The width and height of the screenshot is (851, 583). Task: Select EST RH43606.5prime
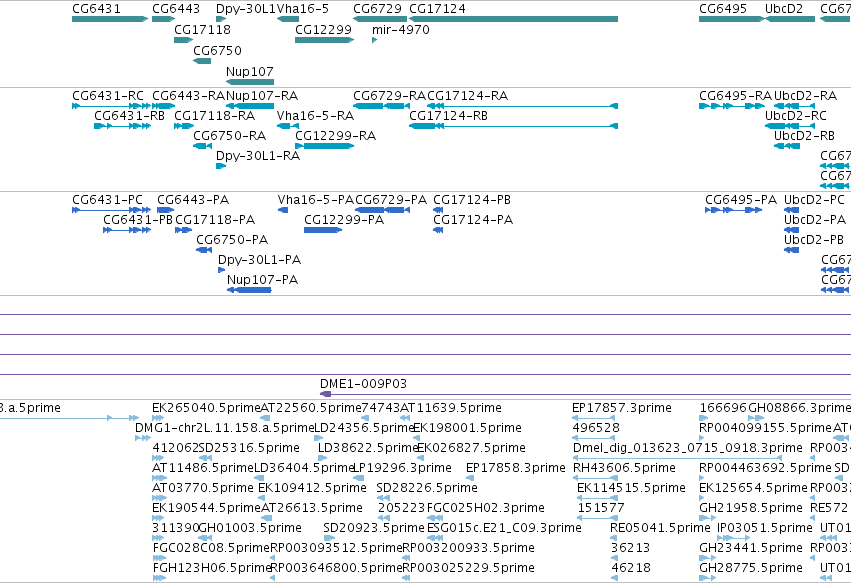[x=593, y=478]
